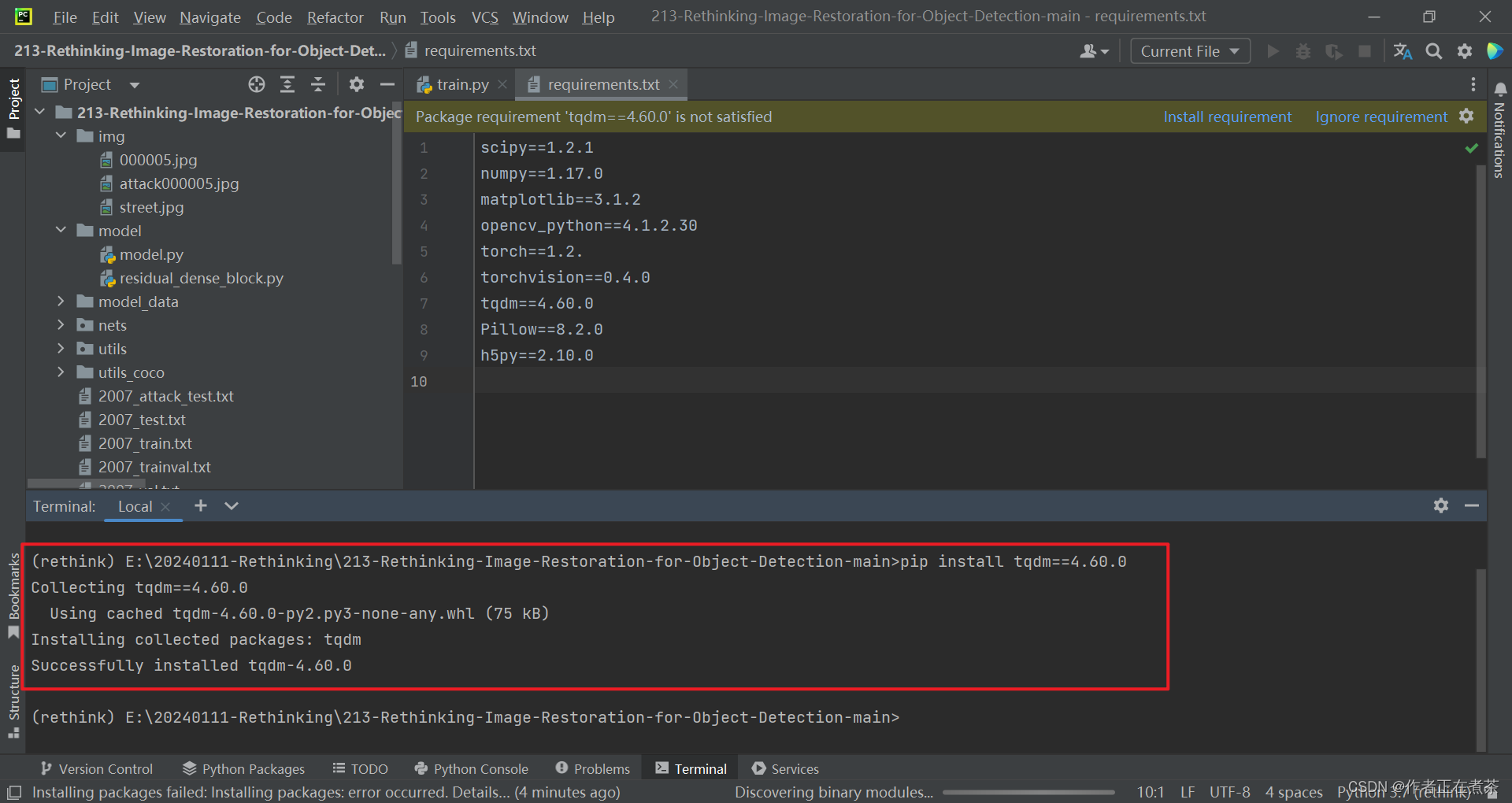Click green inspection checkmark in editor
This screenshot has height=803, width=1512.
pyautogui.click(x=1471, y=148)
